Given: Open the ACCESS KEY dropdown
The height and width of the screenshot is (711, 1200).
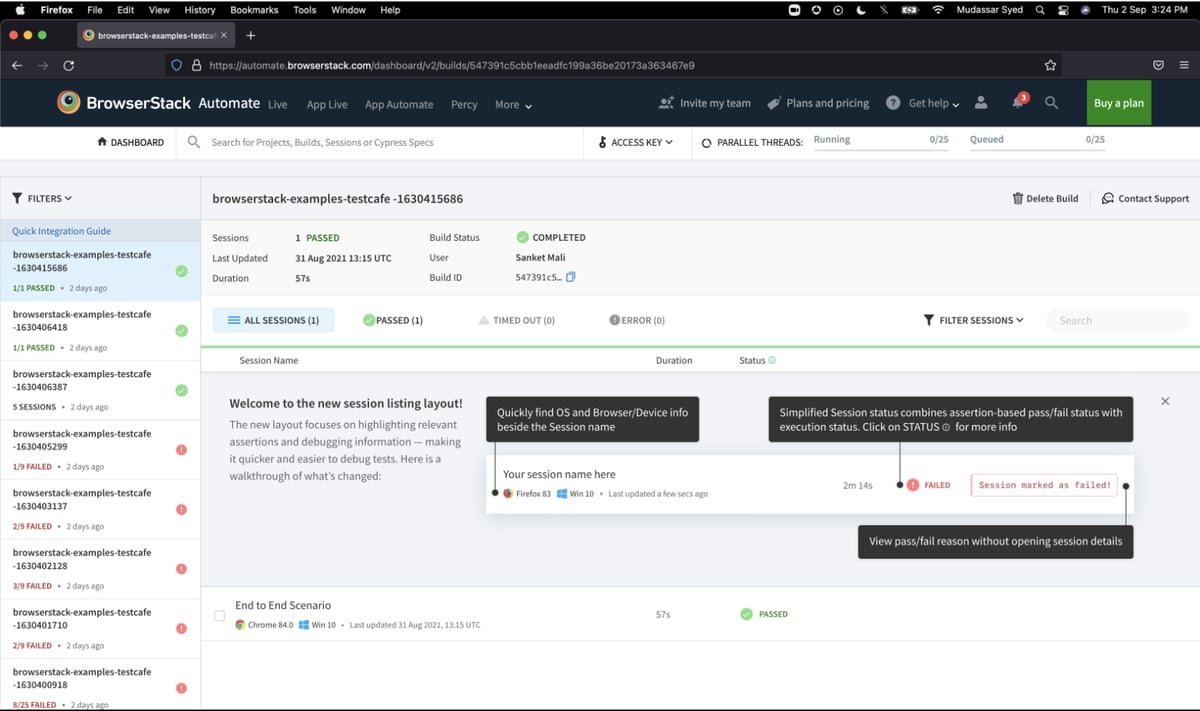Looking at the screenshot, I should 635,142.
